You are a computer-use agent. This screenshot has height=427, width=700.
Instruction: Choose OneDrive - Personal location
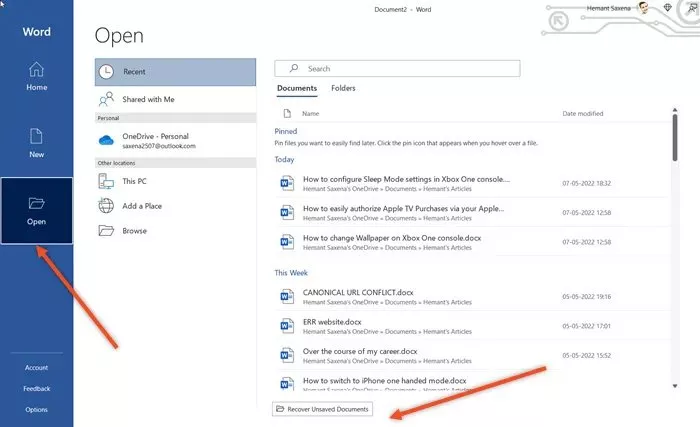point(175,140)
